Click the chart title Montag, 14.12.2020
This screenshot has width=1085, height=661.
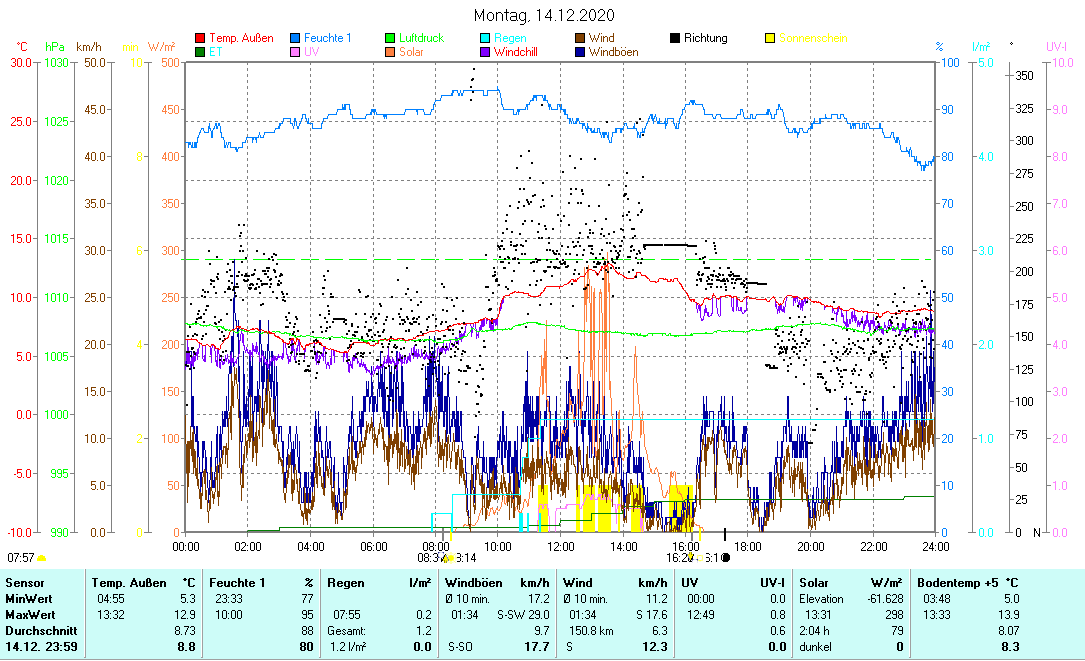[x=545, y=15]
